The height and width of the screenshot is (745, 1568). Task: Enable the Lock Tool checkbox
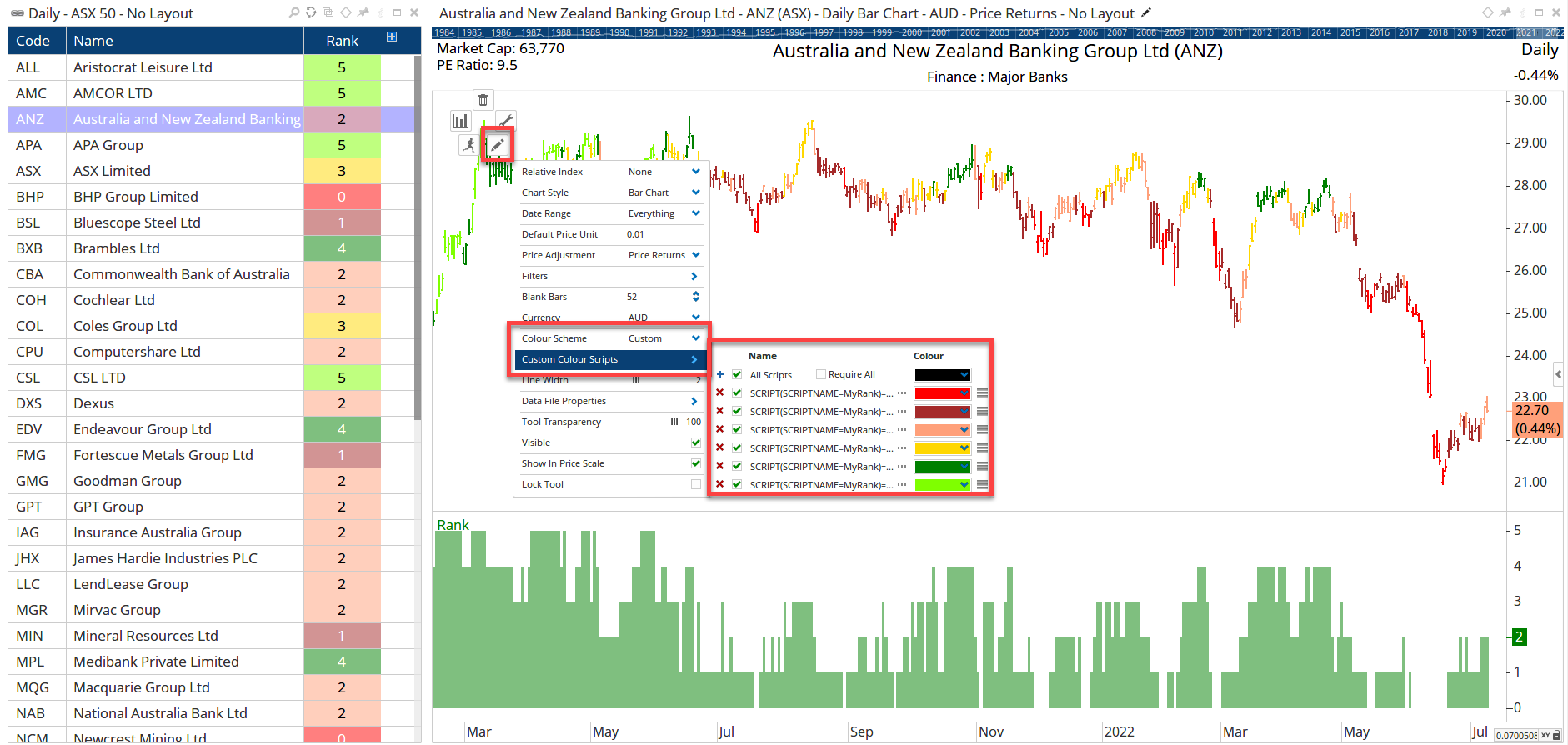click(696, 484)
